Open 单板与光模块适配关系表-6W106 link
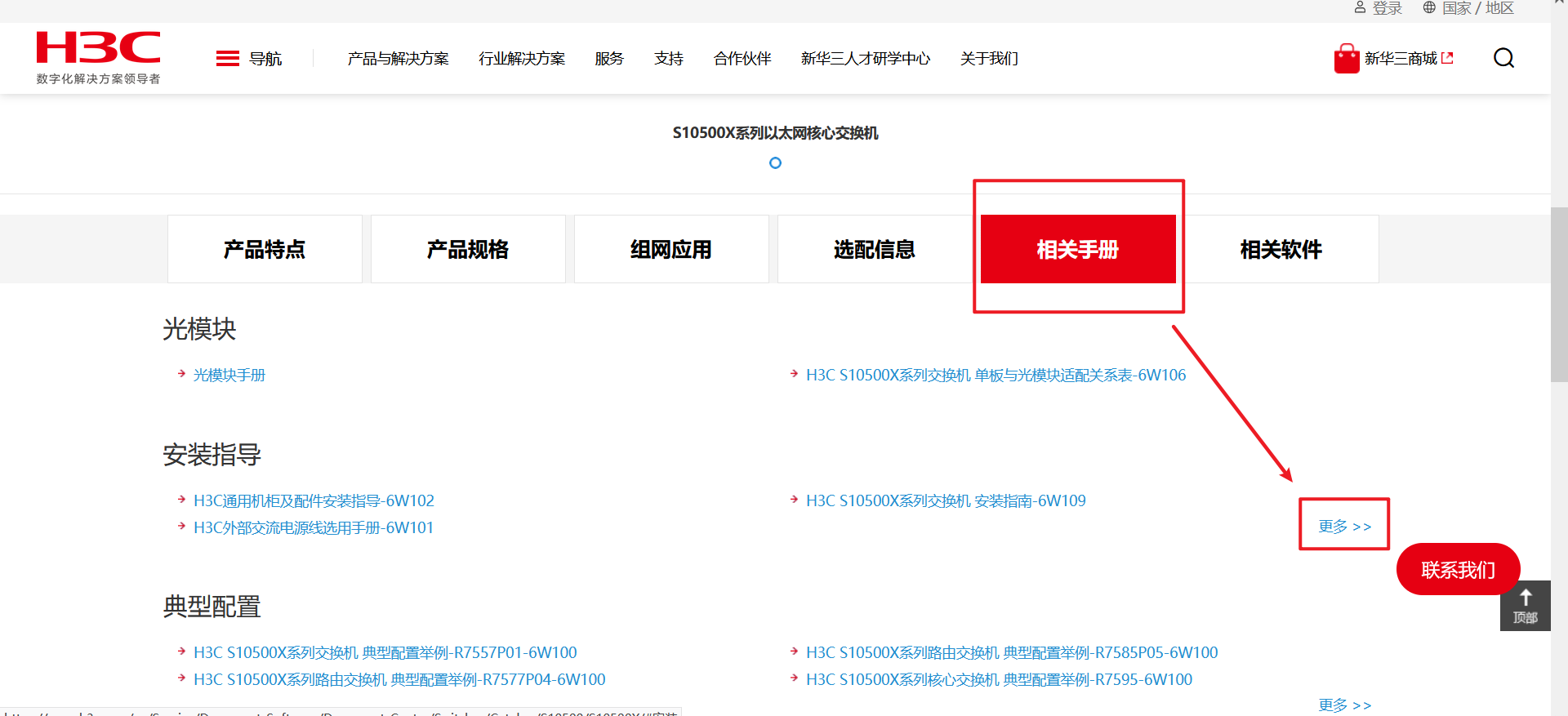Screen dimensions: 1568x716 [x=996, y=376]
